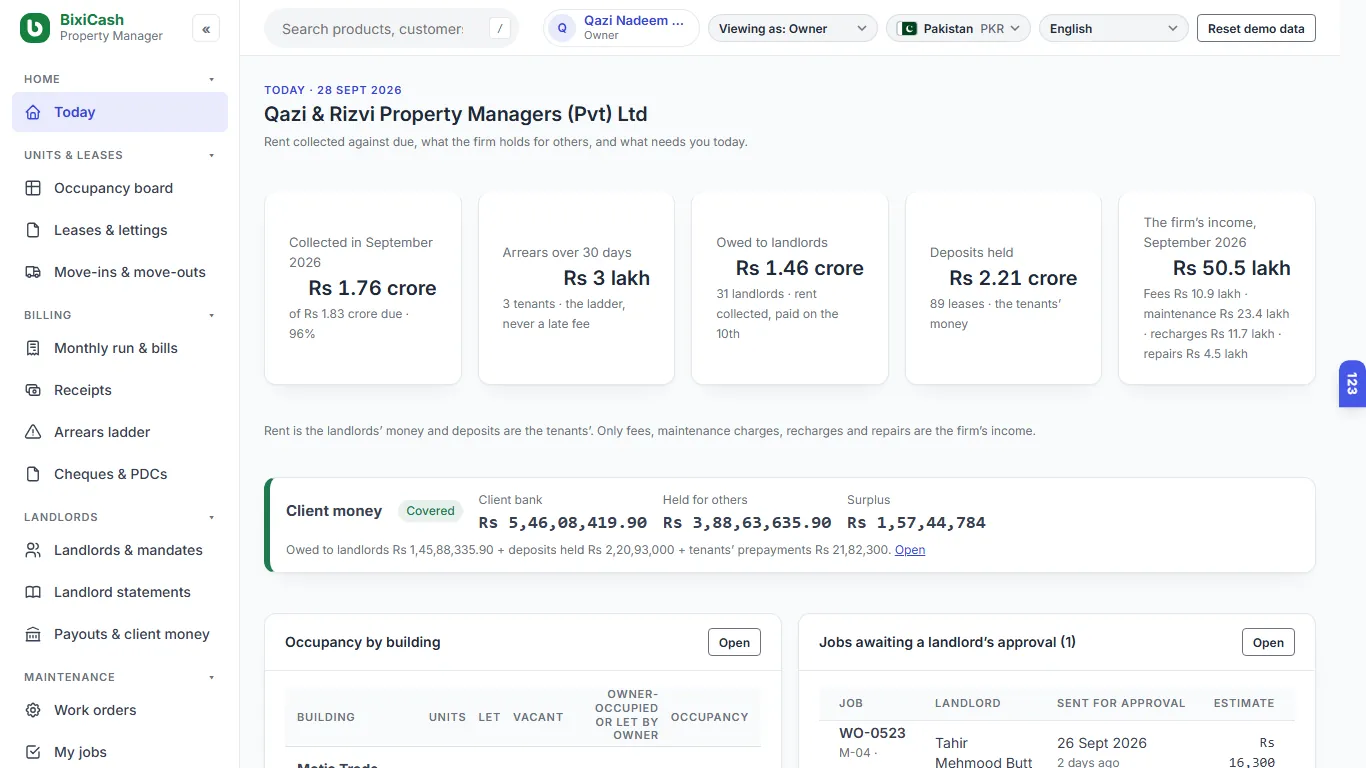The image size is (1366, 768).
Task: Collapse the BILLING section arrow
Action: pos(211,315)
